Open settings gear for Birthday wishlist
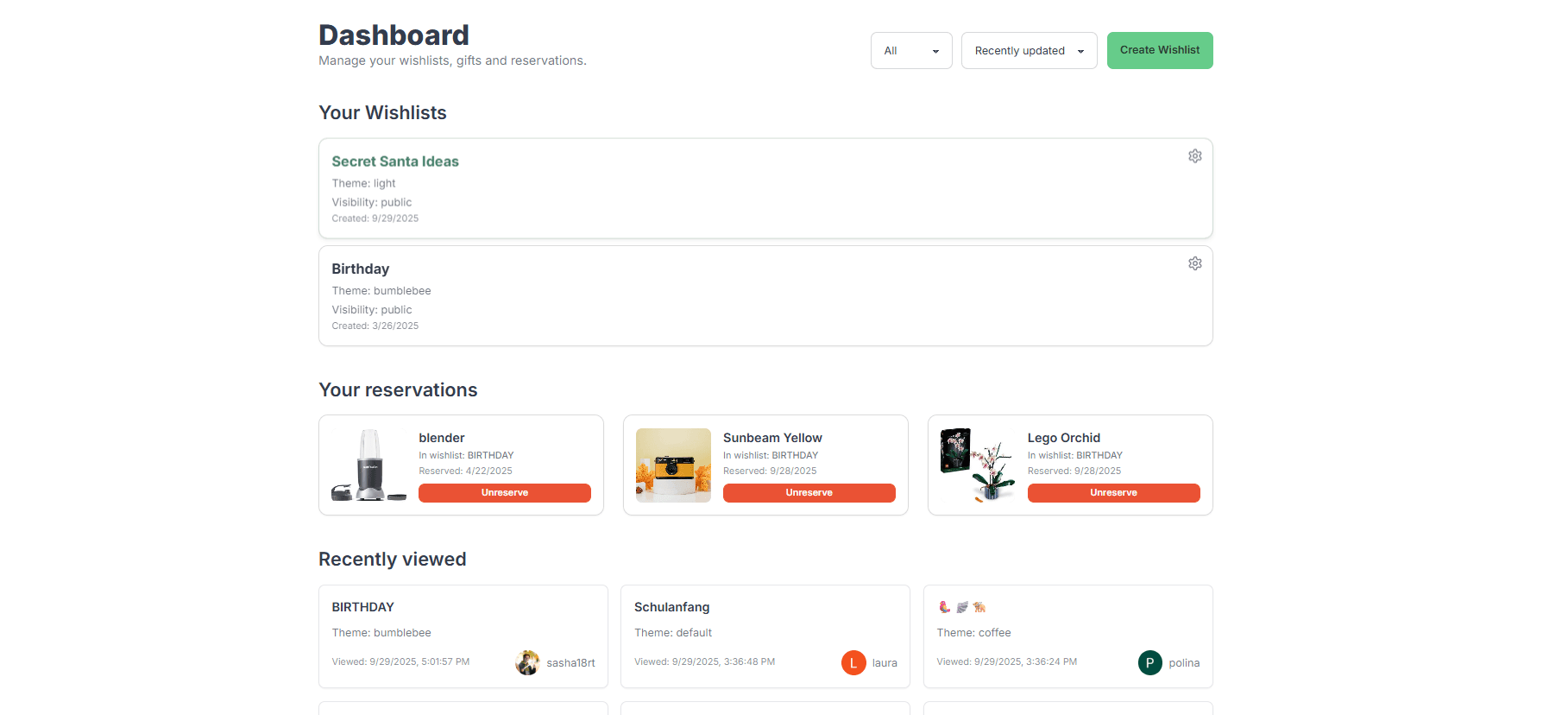 pyautogui.click(x=1194, y=263)
